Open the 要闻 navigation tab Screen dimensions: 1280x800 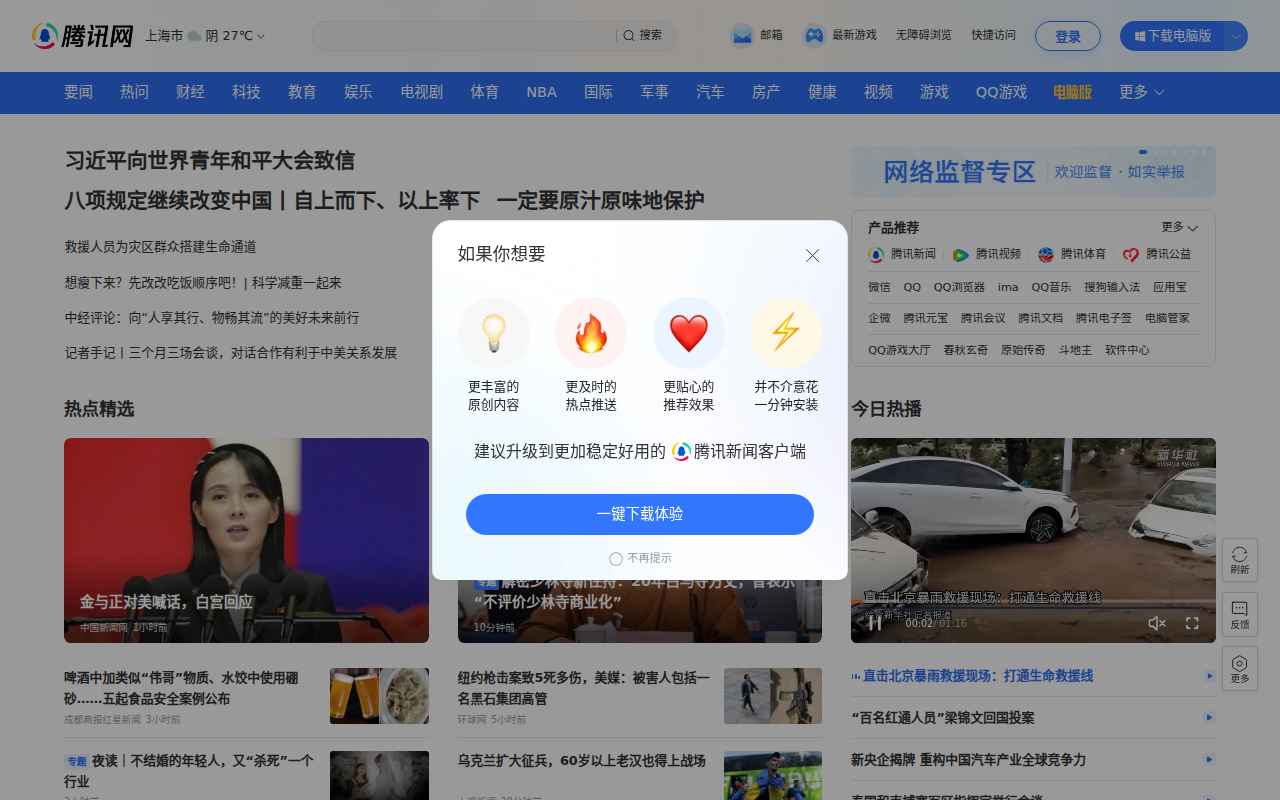(78, 92)
